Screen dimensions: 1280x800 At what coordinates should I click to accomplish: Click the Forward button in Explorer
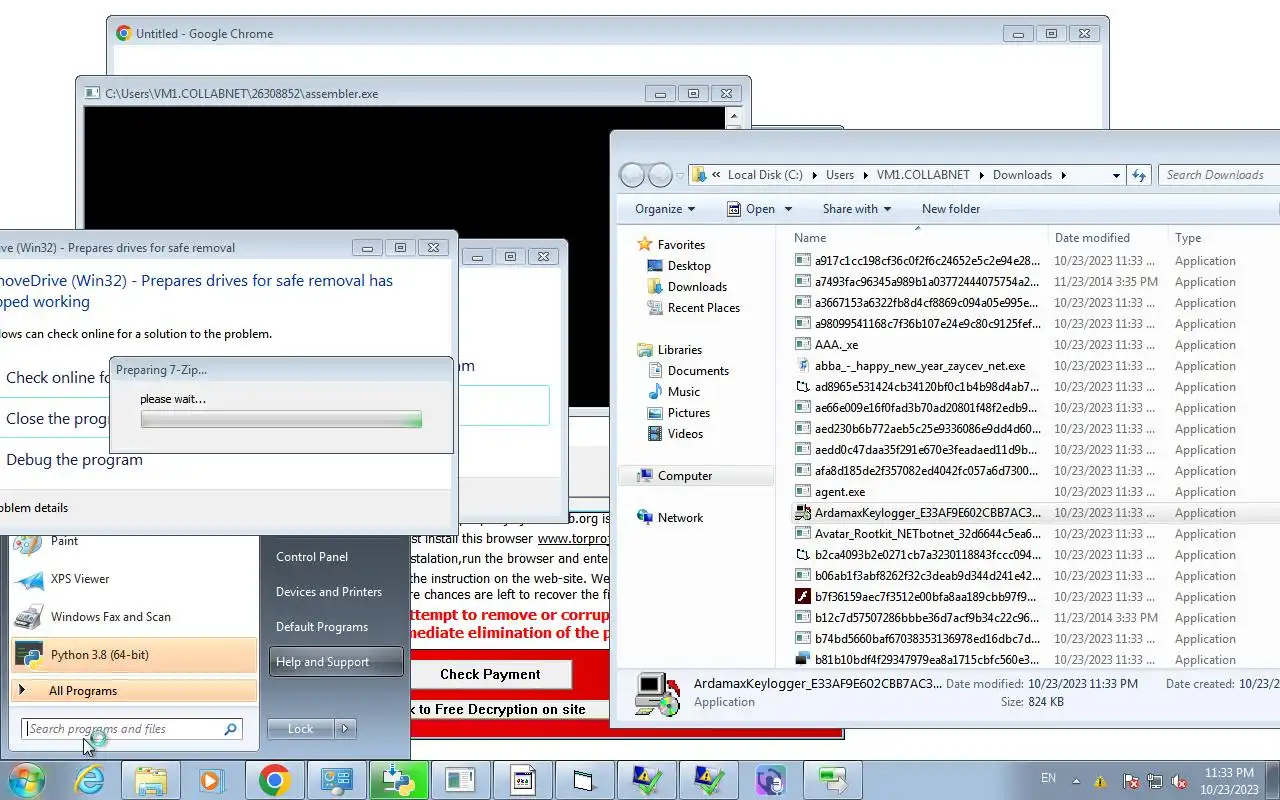660,175
